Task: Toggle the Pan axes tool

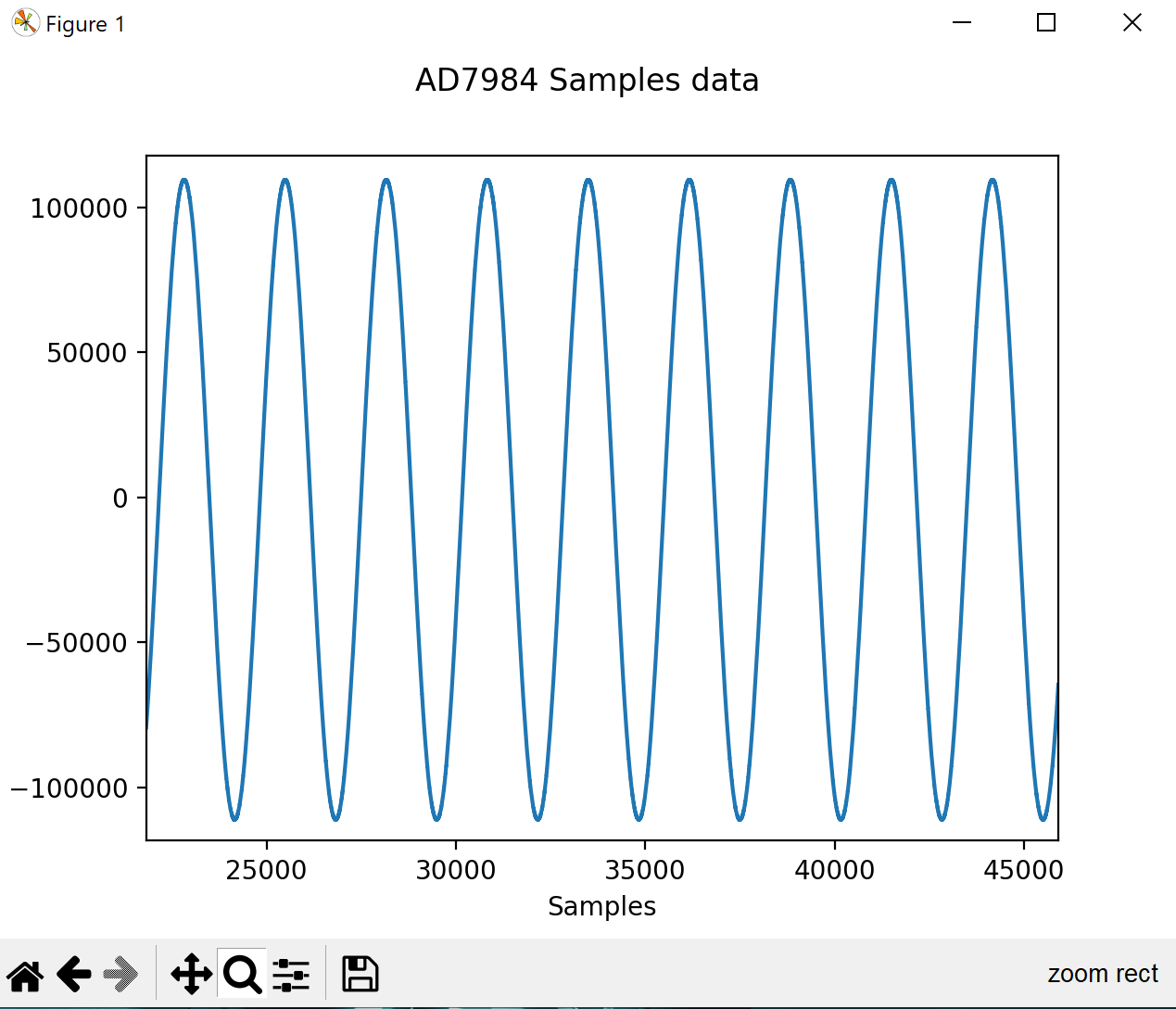Action: [191, 975]
